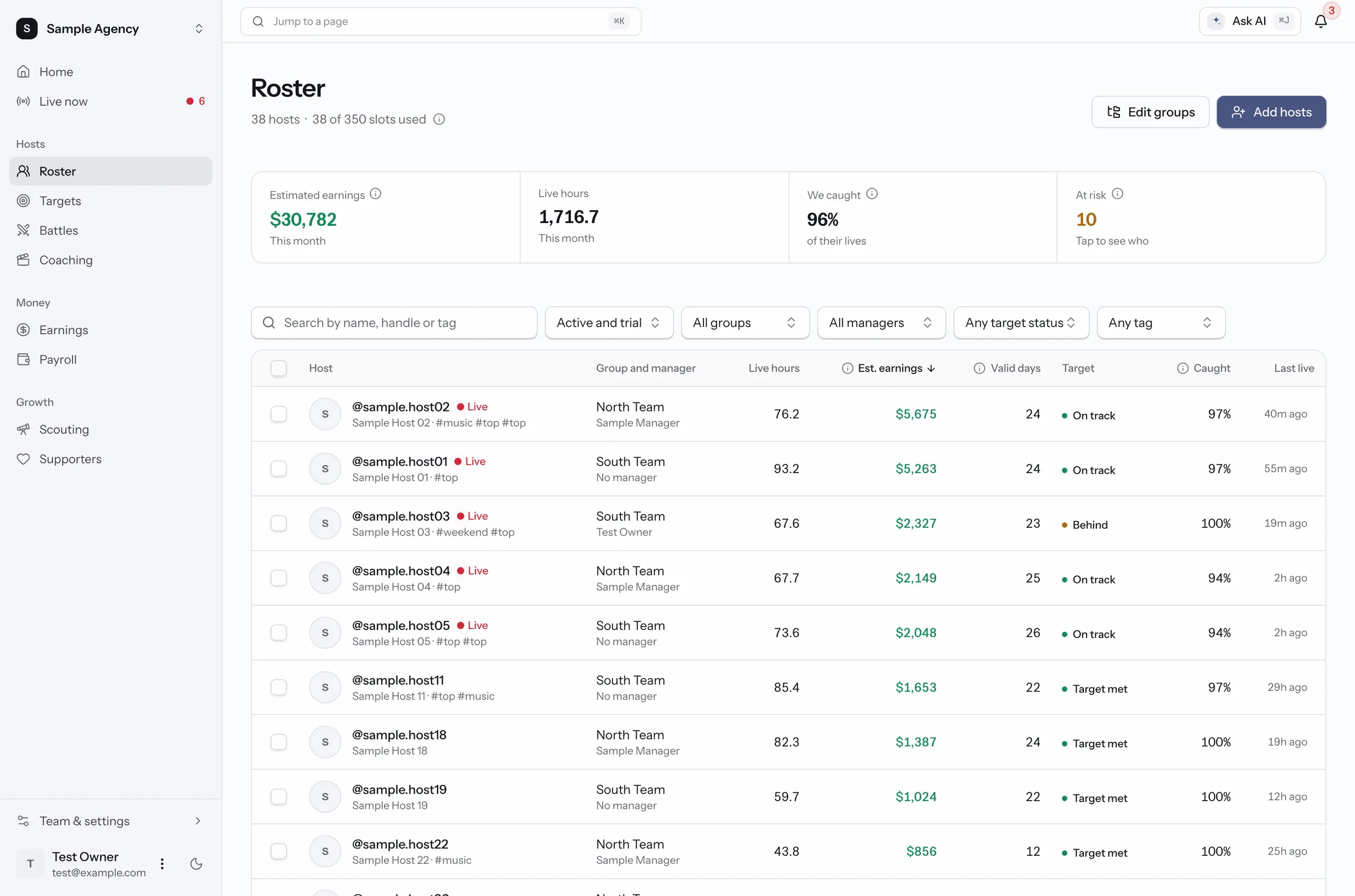Screen dimensions: 1355x896
Task: Open Test Owner options menu dots
Action: tap(162, 863)
